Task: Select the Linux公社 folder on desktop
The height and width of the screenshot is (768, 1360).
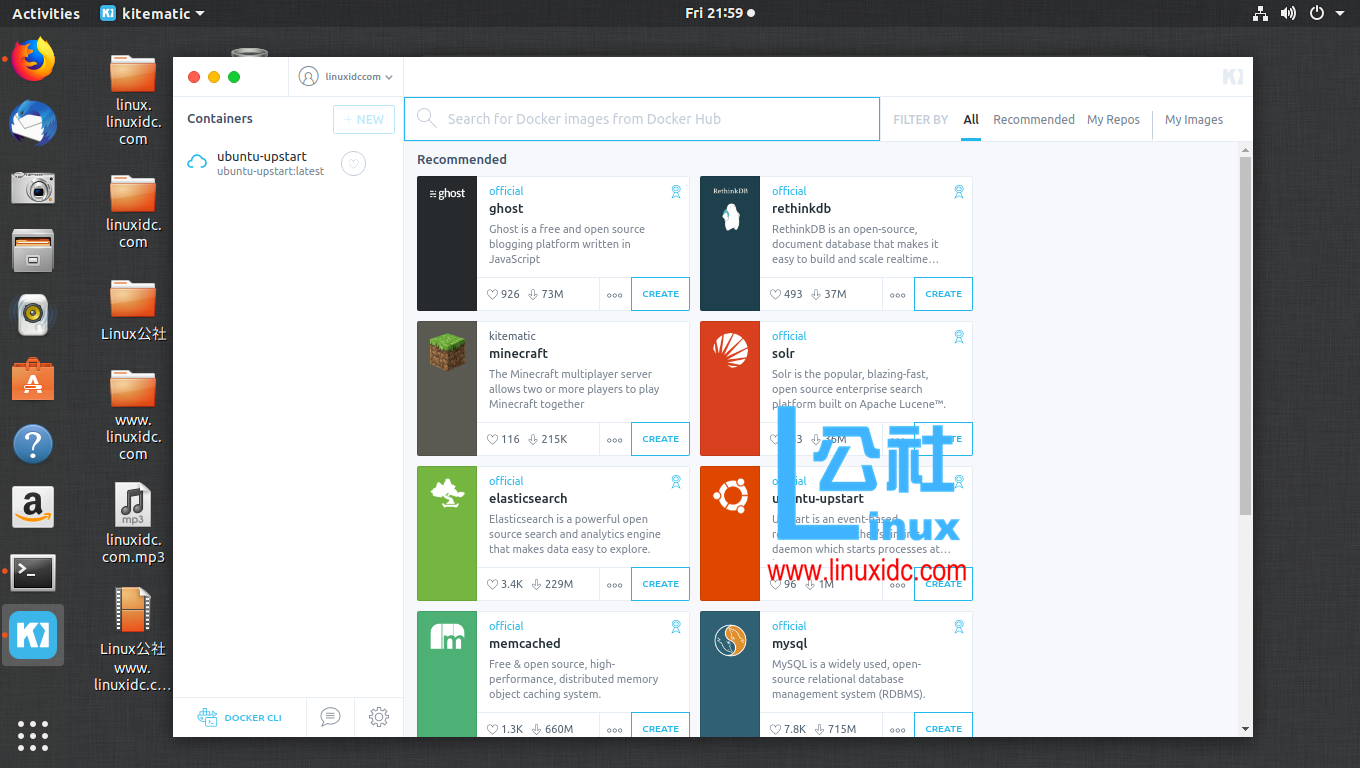Action: click(133, 310)
